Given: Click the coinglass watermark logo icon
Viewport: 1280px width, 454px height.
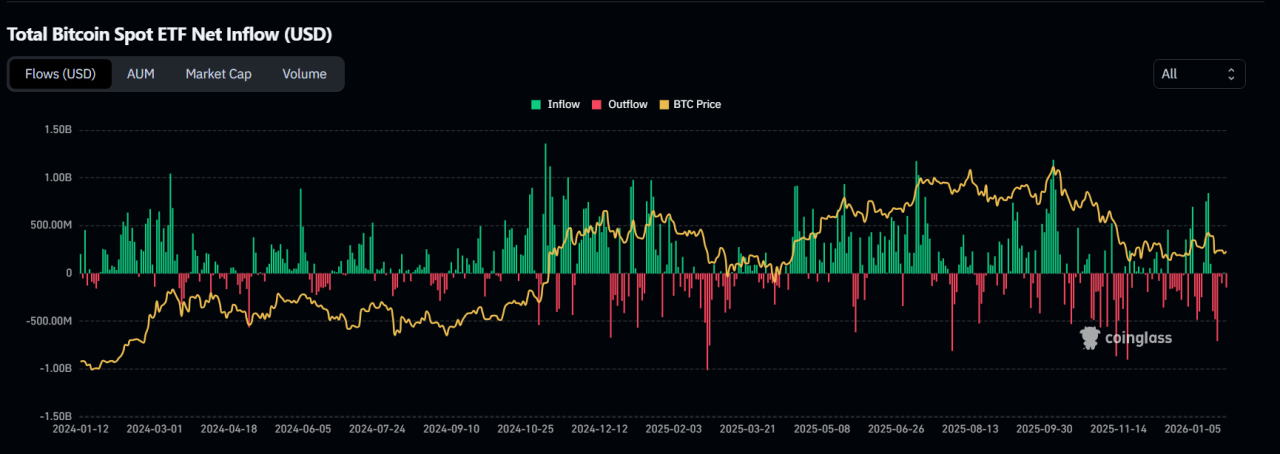Looking at the screenshot, I should point(1090,338).
